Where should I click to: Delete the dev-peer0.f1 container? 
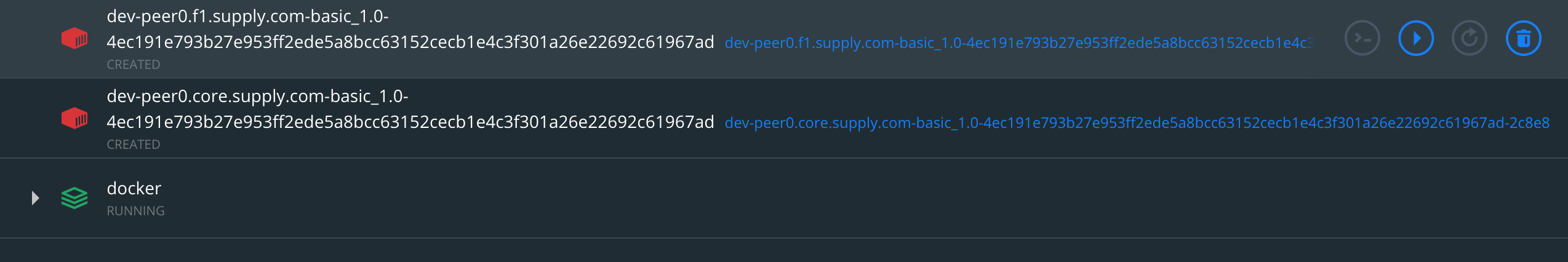point(1523,39)
